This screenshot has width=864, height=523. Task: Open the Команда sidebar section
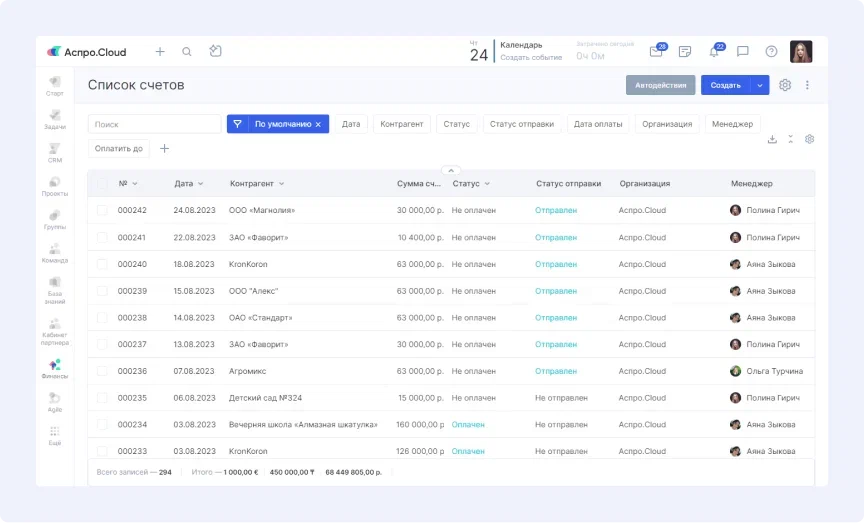pos(55,254)
